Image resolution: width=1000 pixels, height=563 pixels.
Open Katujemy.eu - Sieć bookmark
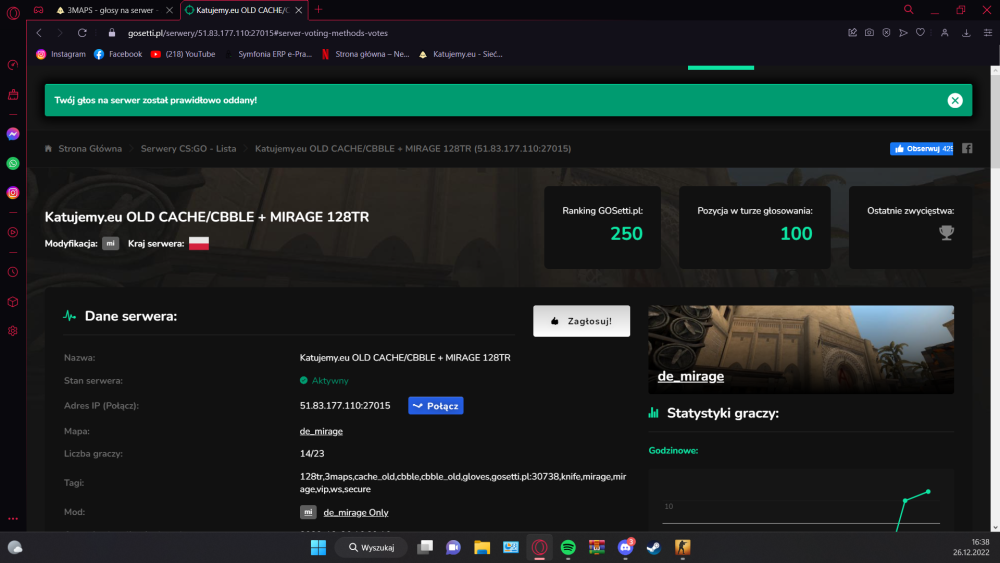click(x=460, y=54)
